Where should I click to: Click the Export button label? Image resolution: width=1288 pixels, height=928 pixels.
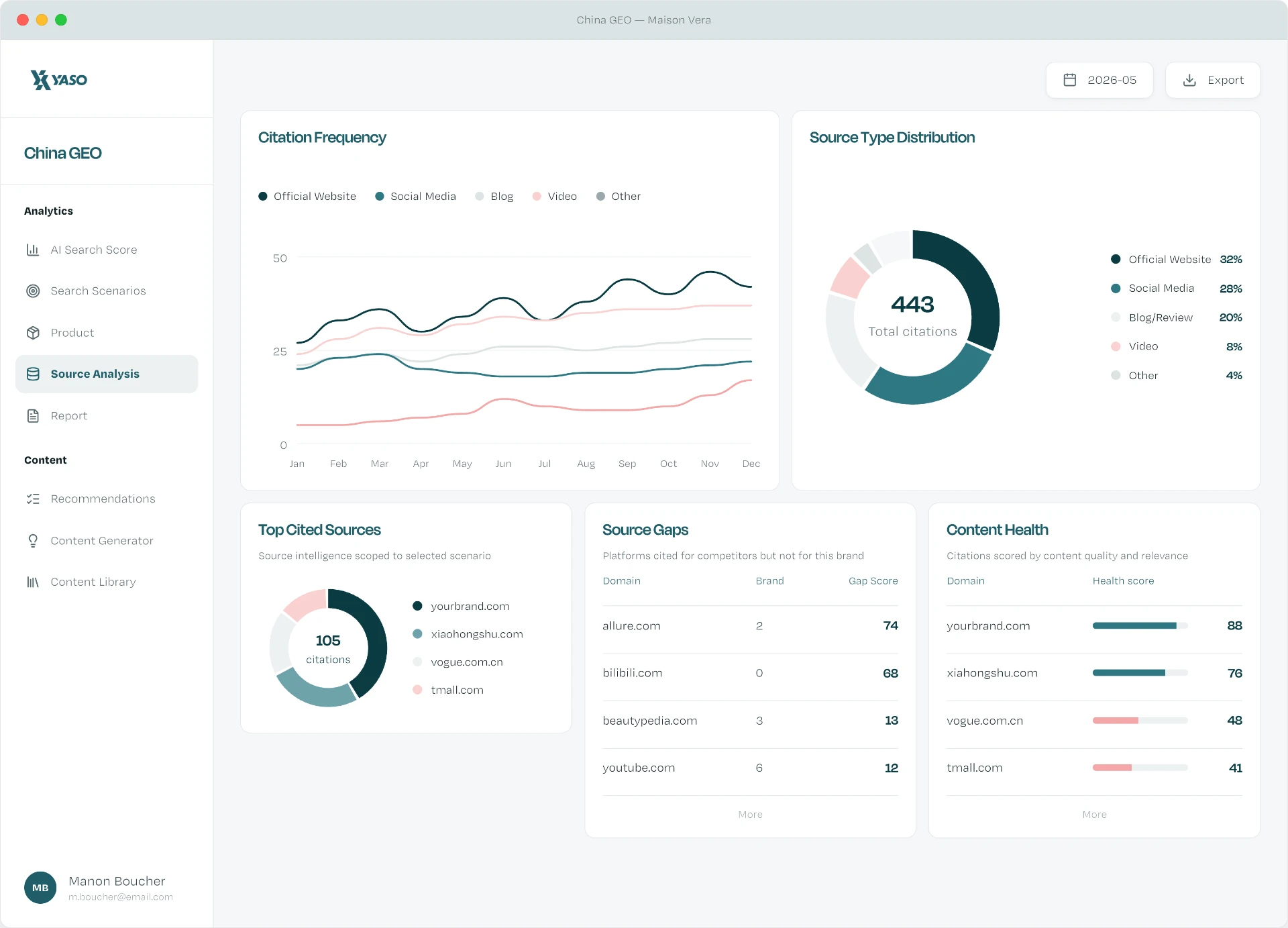(1225, 80)
